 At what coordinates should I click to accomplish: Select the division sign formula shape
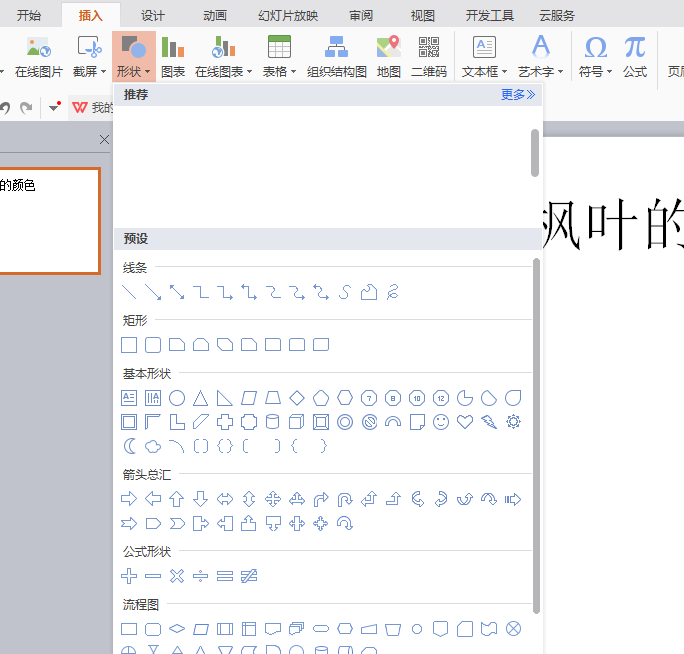[x=201, y=576]
